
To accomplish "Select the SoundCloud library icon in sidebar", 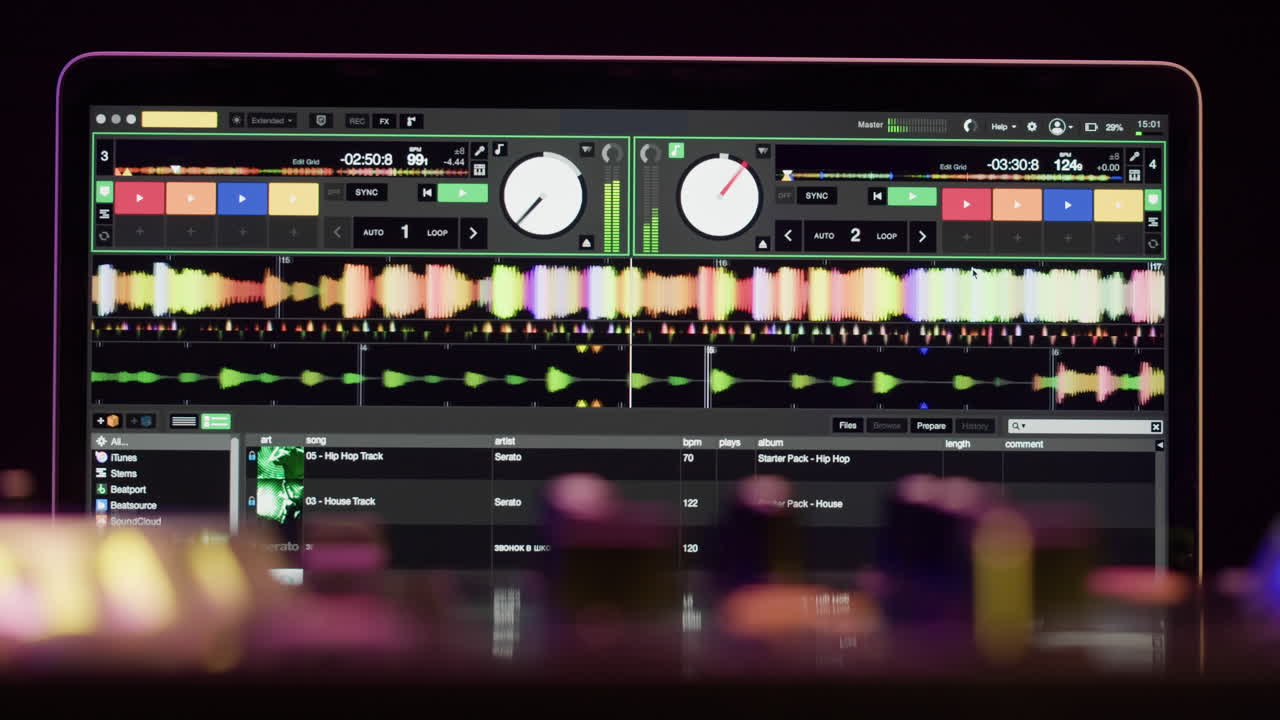I will 102,520.
